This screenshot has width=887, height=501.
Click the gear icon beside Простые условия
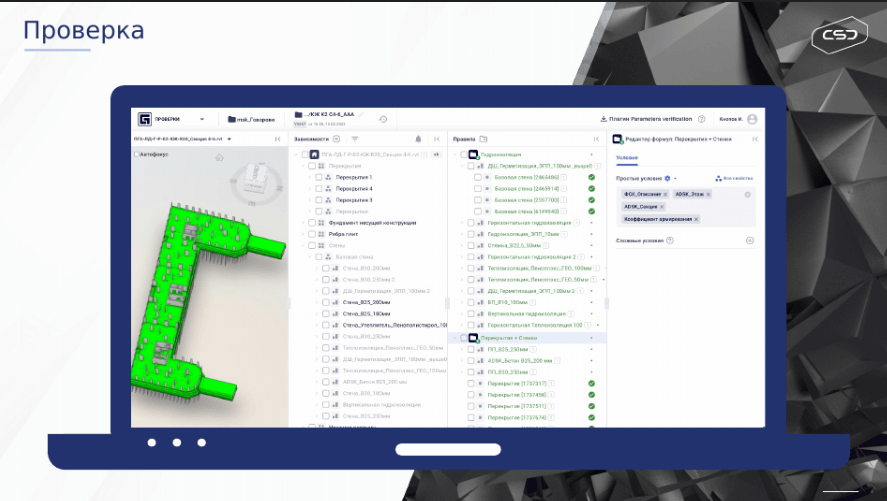[668, 178]
